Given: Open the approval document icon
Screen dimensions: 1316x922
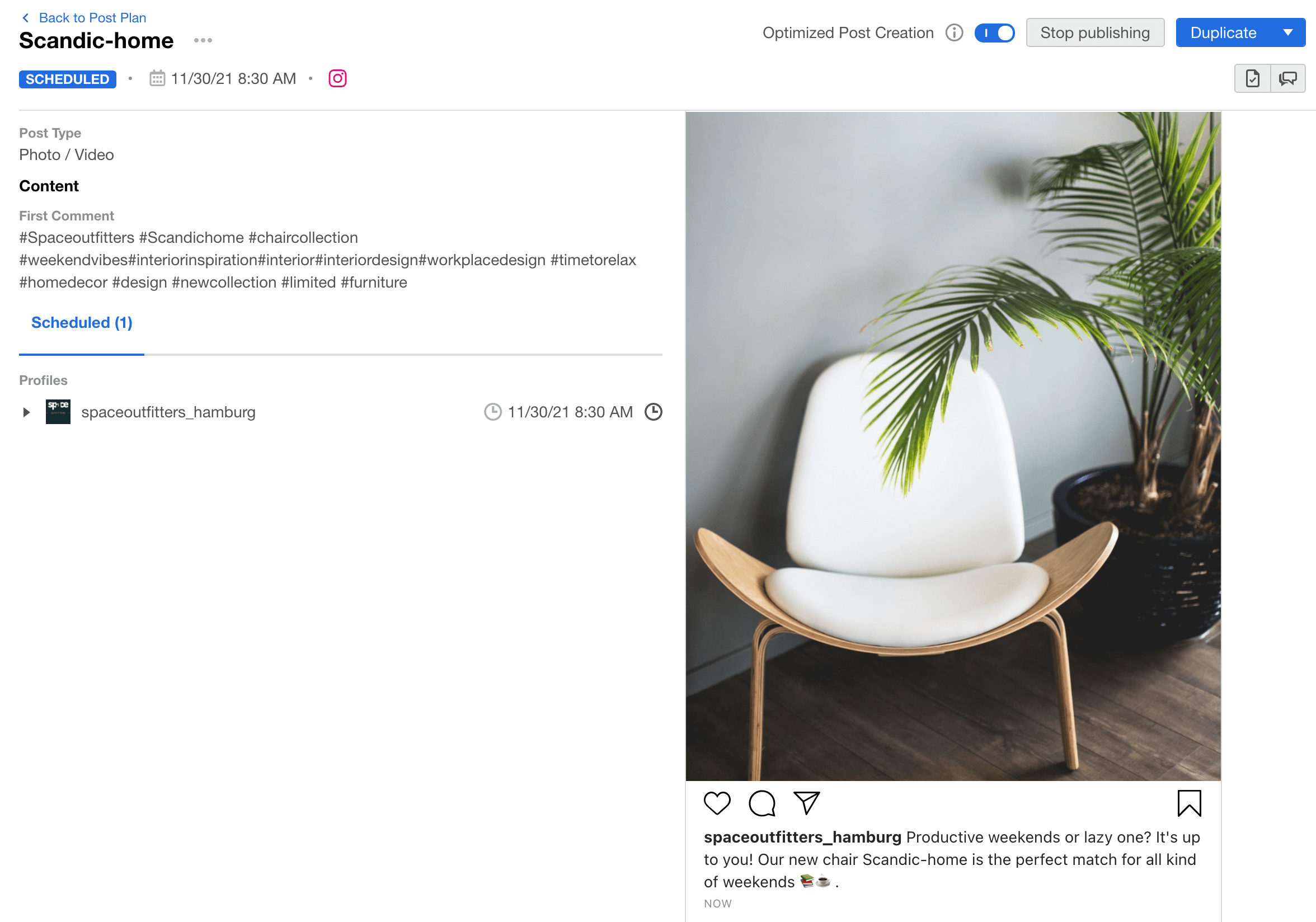Looking at the screenshot, I should 1252,78.
